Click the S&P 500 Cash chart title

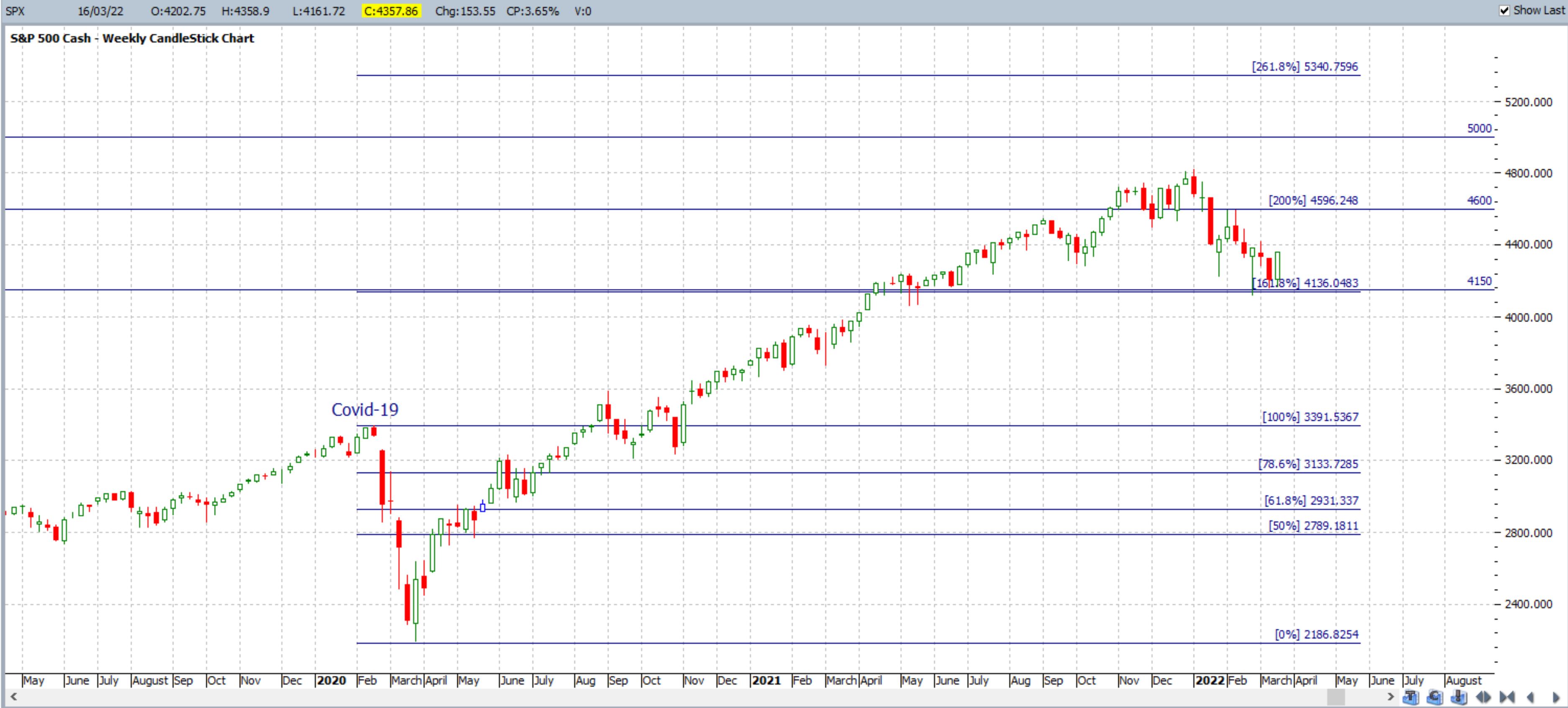132,38
